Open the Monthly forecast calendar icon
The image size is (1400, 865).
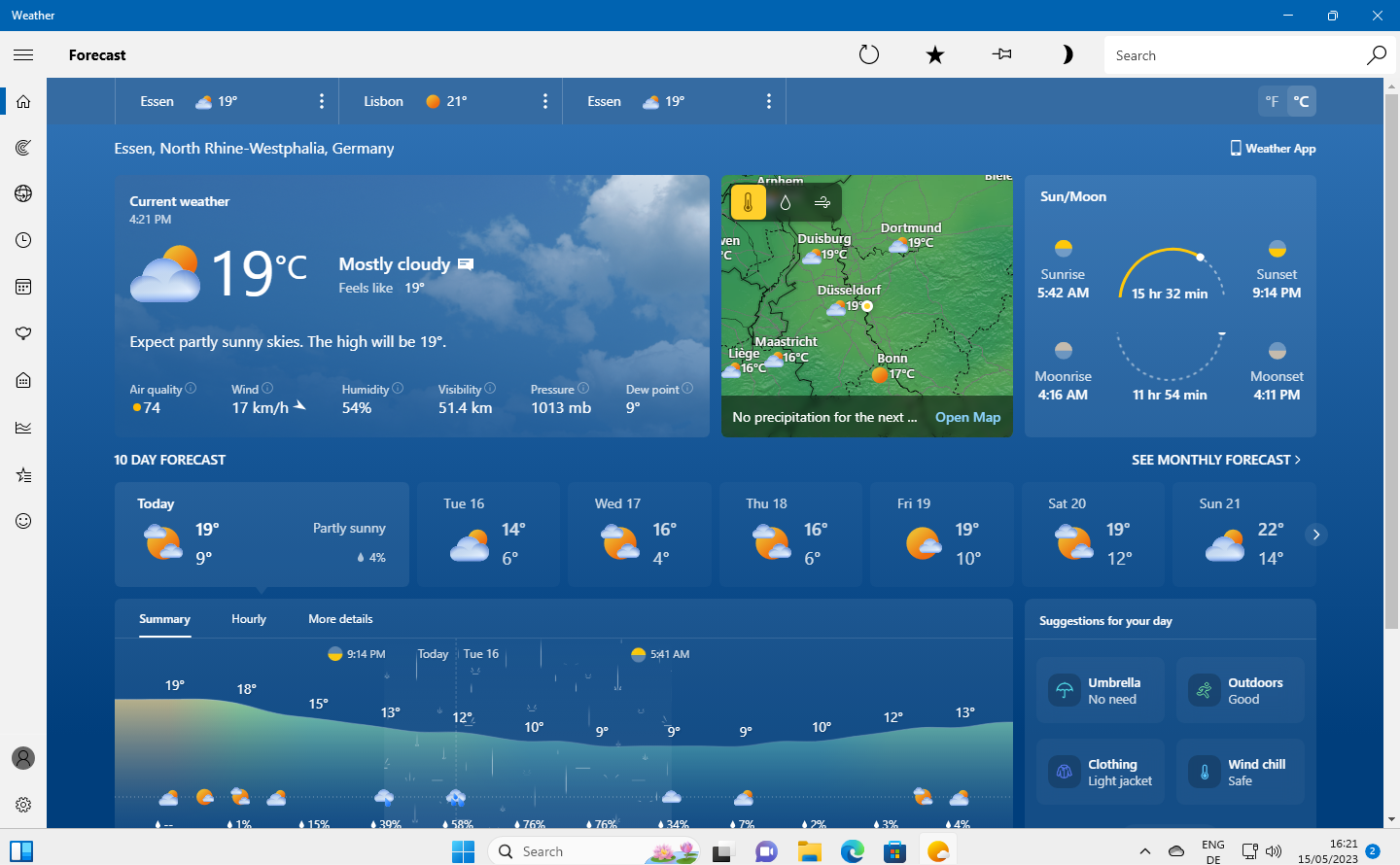22,287
